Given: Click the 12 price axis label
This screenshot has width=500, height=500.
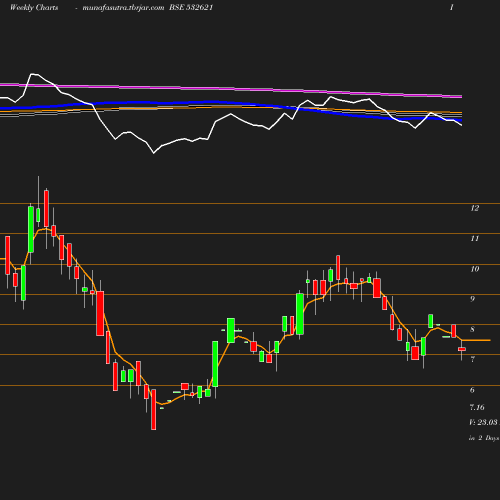Looking at the screenshot, I should 475,208.
